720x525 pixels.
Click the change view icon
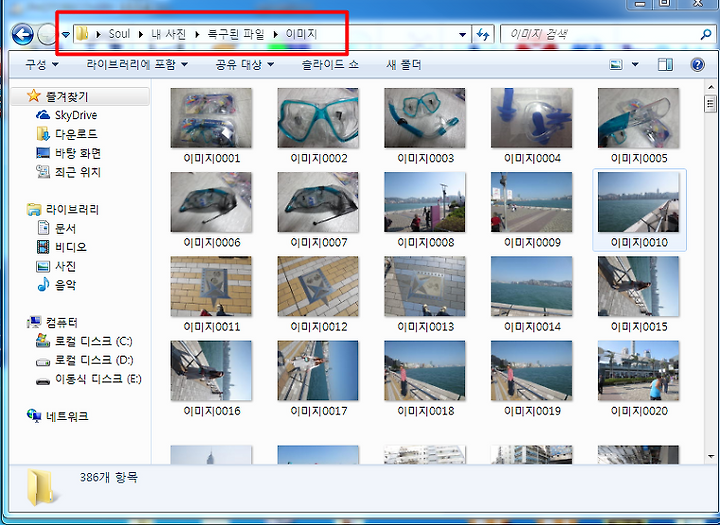(x=616, y=65)
